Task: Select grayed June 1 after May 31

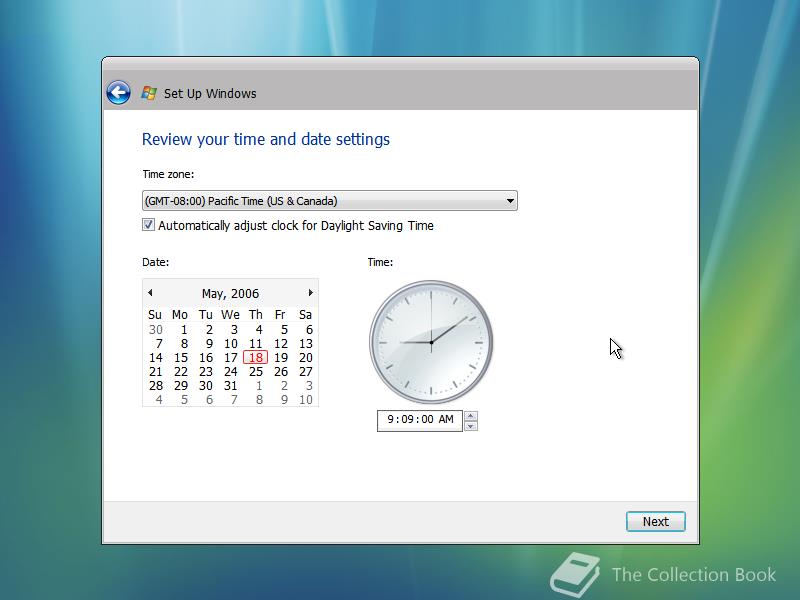Action: pos(259,386)
